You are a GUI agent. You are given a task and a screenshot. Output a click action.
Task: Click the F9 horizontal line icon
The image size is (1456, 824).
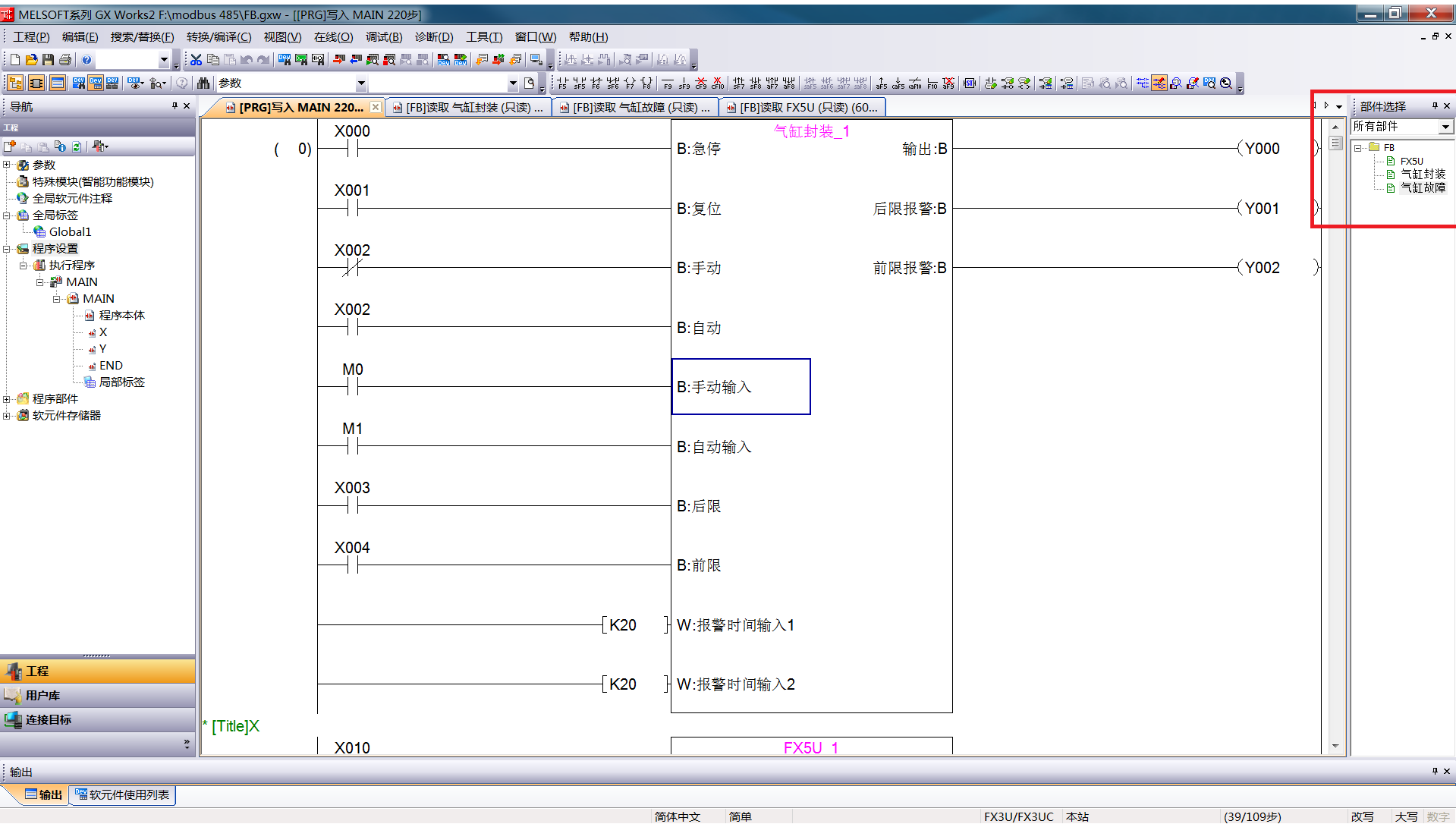(x=668, y=83)
